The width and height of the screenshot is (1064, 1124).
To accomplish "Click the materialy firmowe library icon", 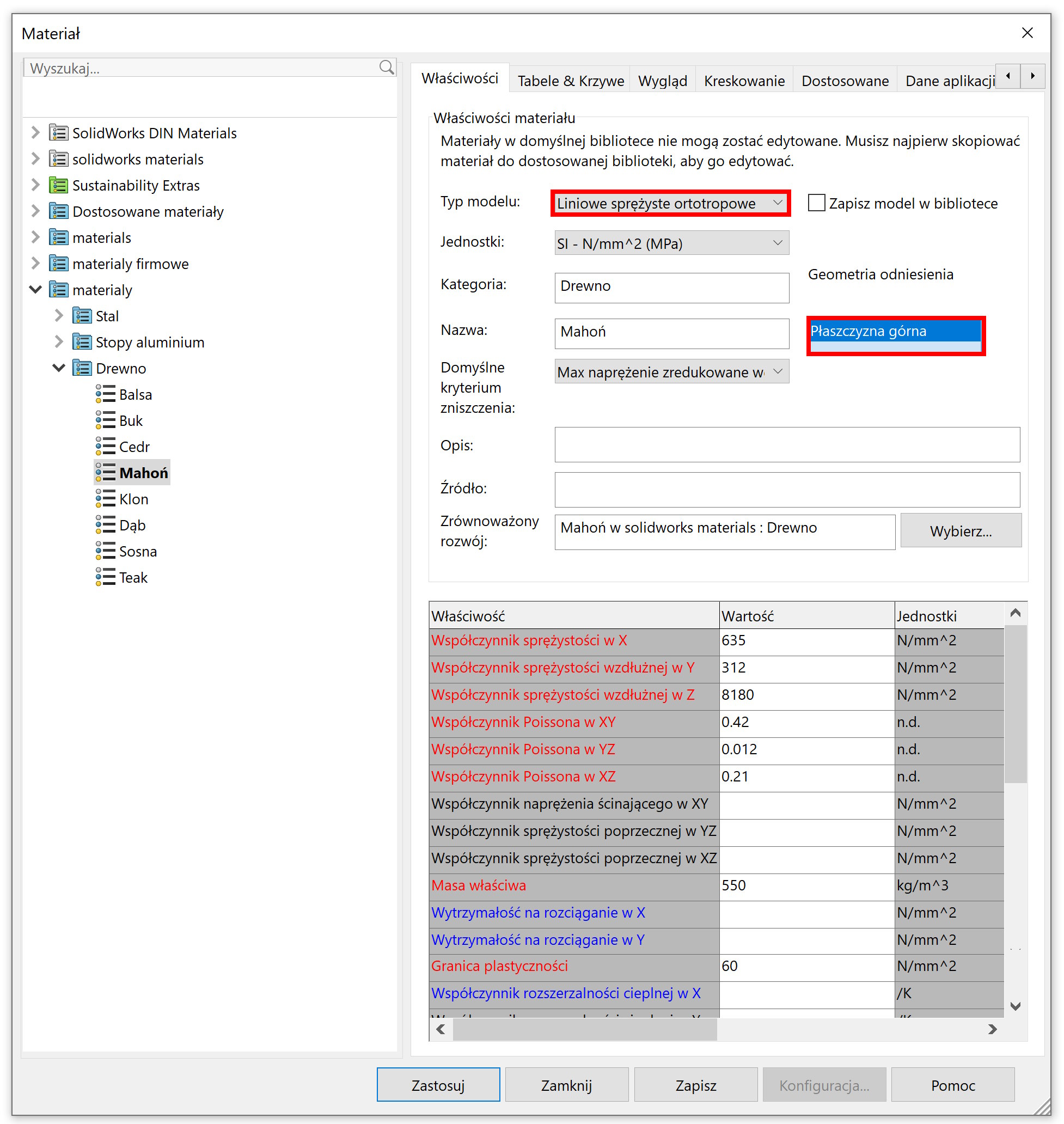I will (58, 263).
